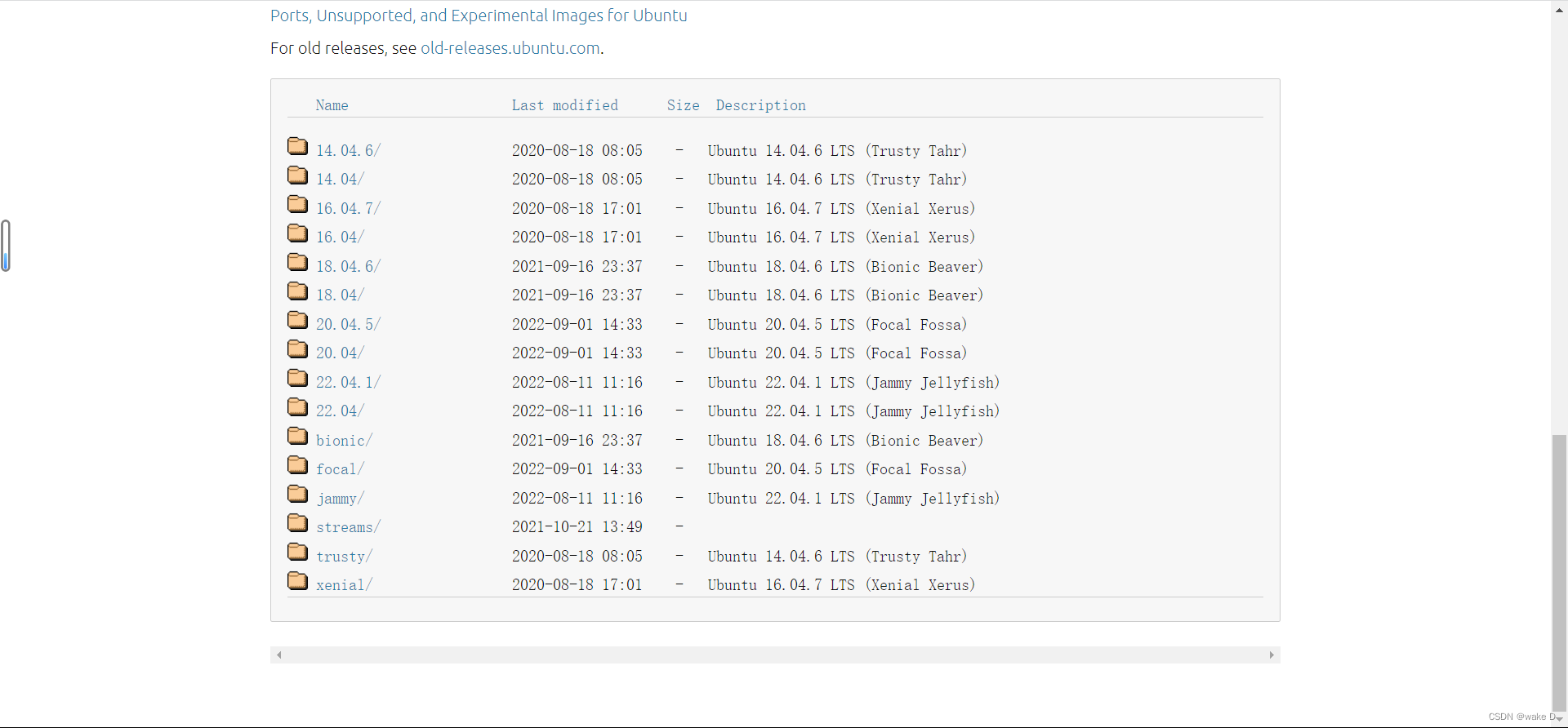Open the 20.04.5/ directory link
Image resolution: width=1568 pixels, height=728 pixels.
click(349, 325)
